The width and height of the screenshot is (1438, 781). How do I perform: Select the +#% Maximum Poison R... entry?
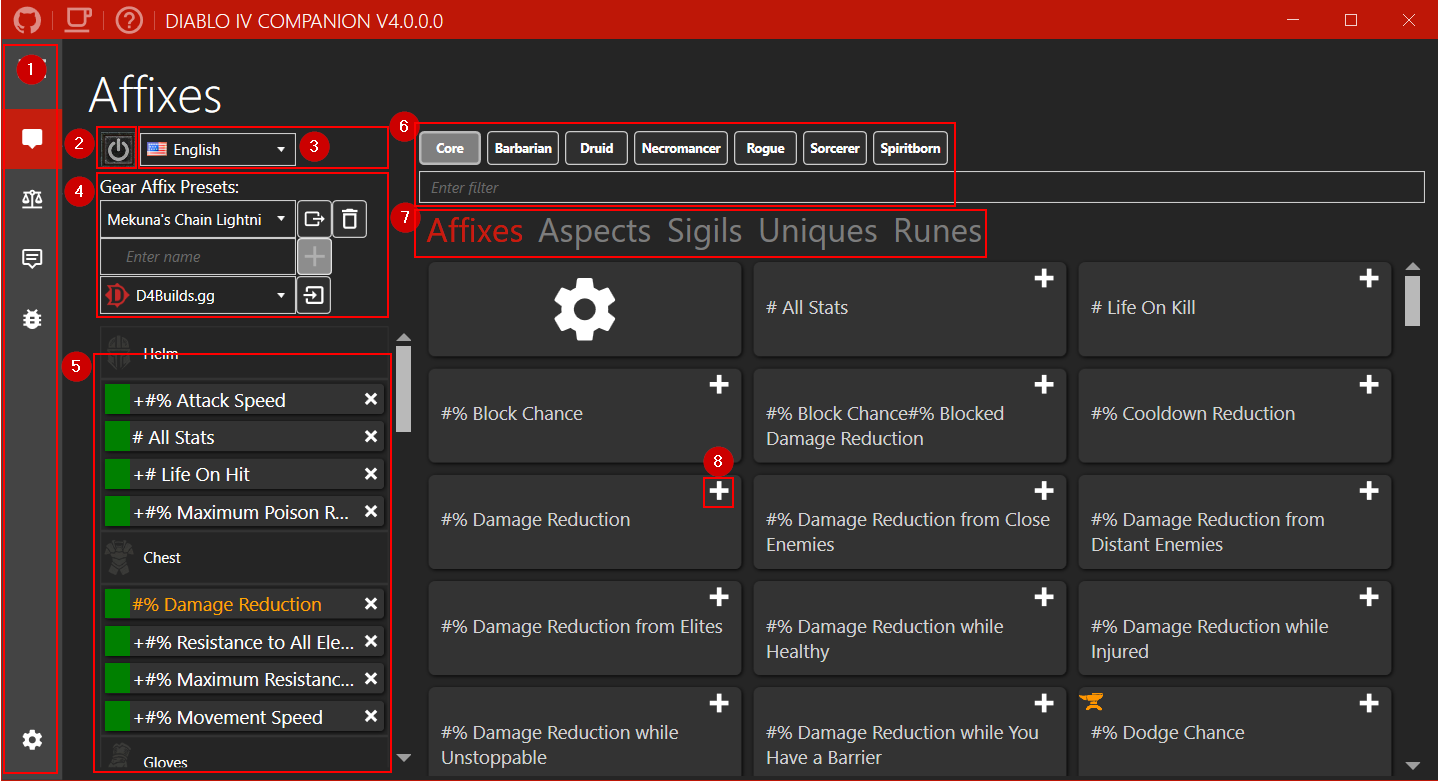[x=244, y=512]
